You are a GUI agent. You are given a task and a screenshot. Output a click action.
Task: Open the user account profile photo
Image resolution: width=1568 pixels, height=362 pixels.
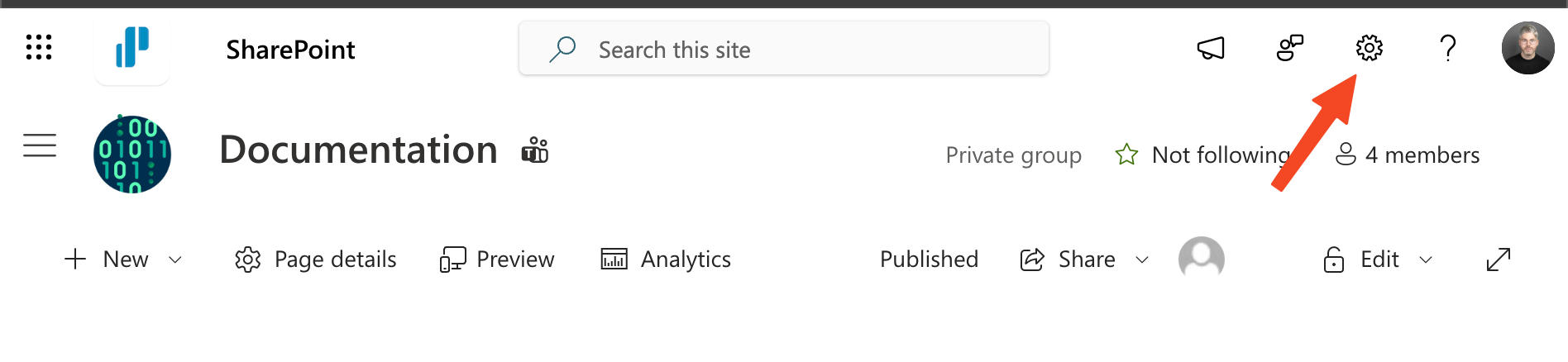tap(1527, 48)
